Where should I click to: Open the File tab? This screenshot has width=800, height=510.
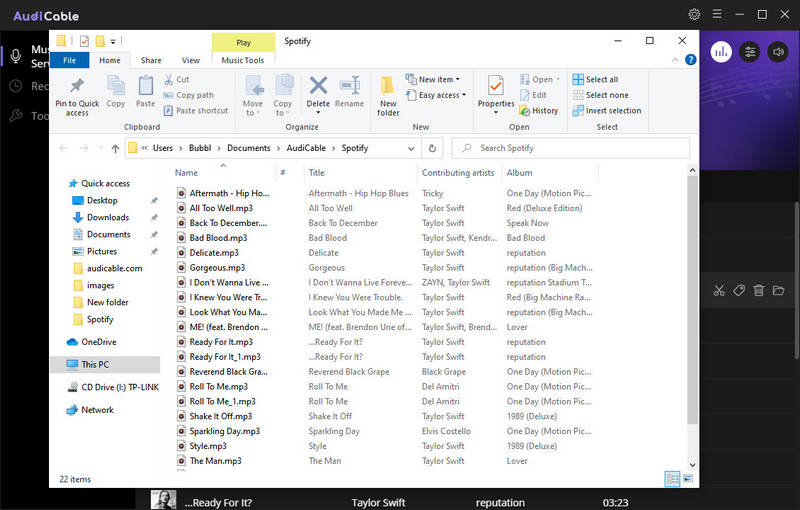point(69,60)
